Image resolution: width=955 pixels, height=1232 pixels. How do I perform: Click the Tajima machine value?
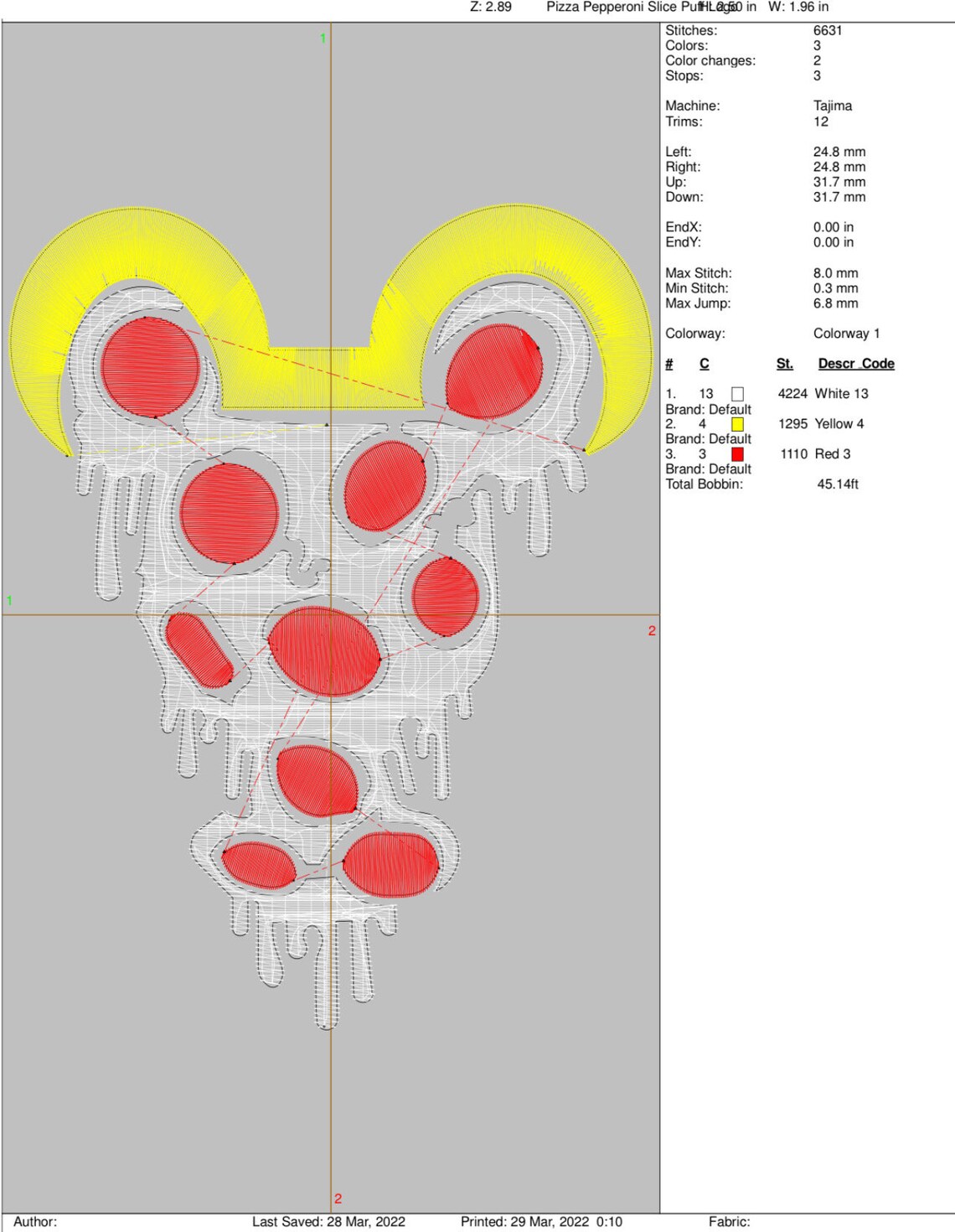[830, 106]
